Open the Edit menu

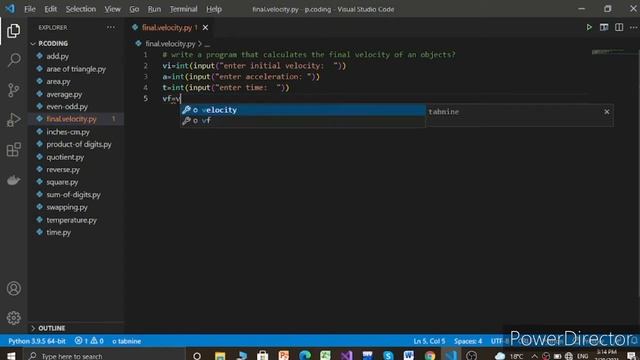point(51,9)
